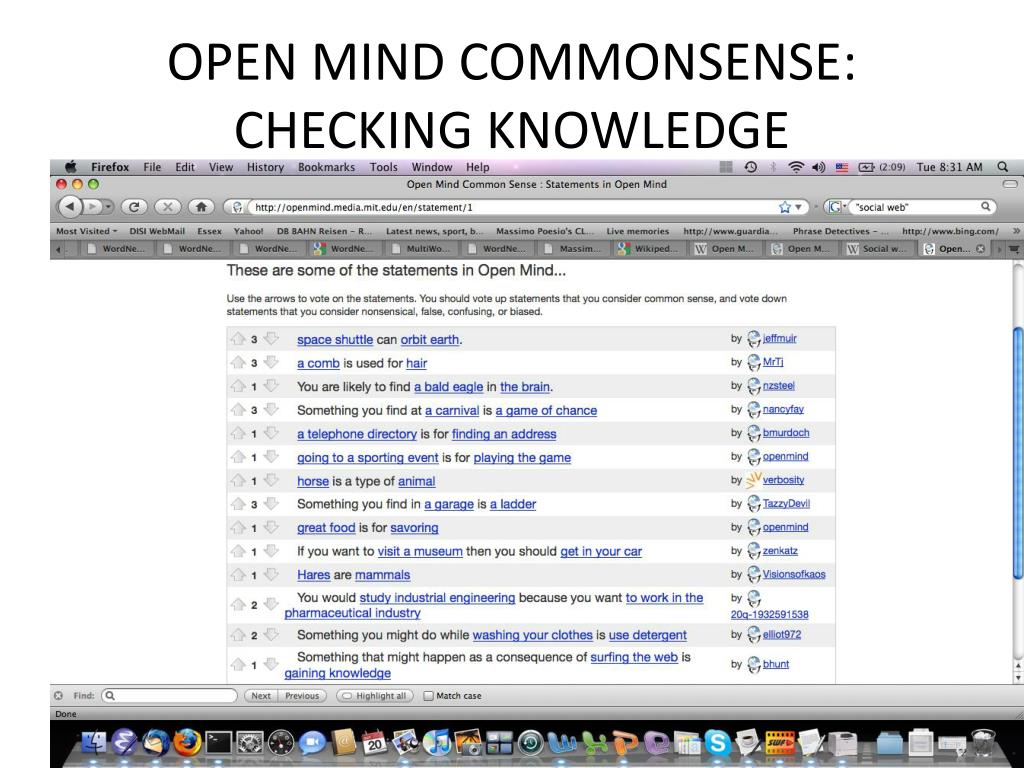1024x768 pixels.
Task: Open the 'a game of chance' link
Action: click(546, 410)
